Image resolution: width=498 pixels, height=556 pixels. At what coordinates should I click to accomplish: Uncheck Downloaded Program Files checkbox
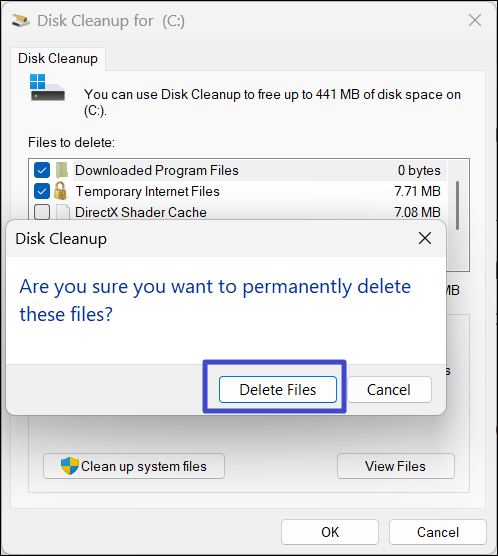tap(42, 171)
